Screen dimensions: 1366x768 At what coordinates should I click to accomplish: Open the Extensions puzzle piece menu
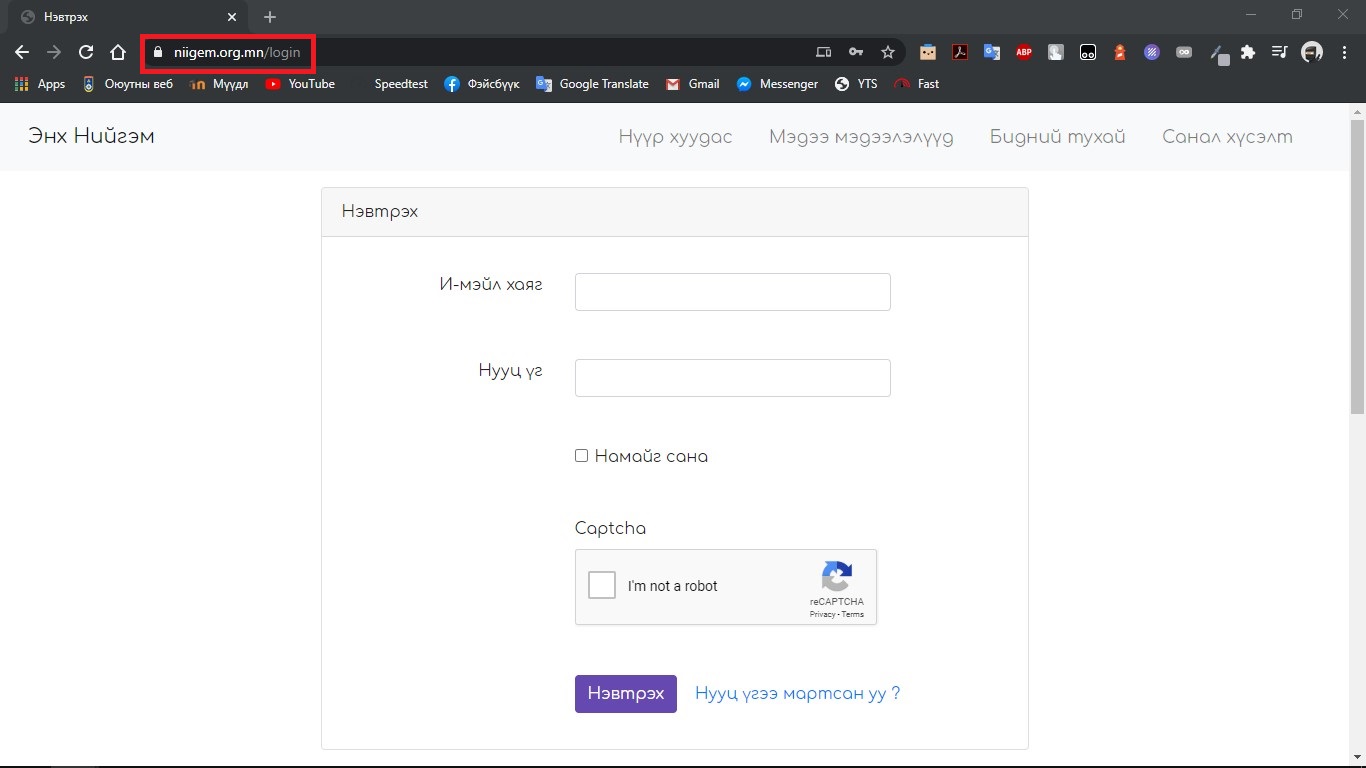click(1248, 52)
